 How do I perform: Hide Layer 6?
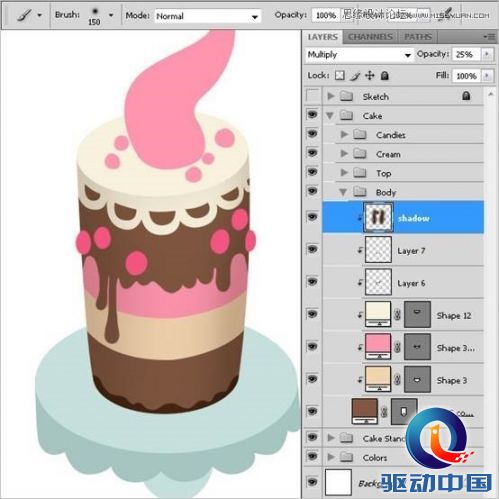[312, 282]
